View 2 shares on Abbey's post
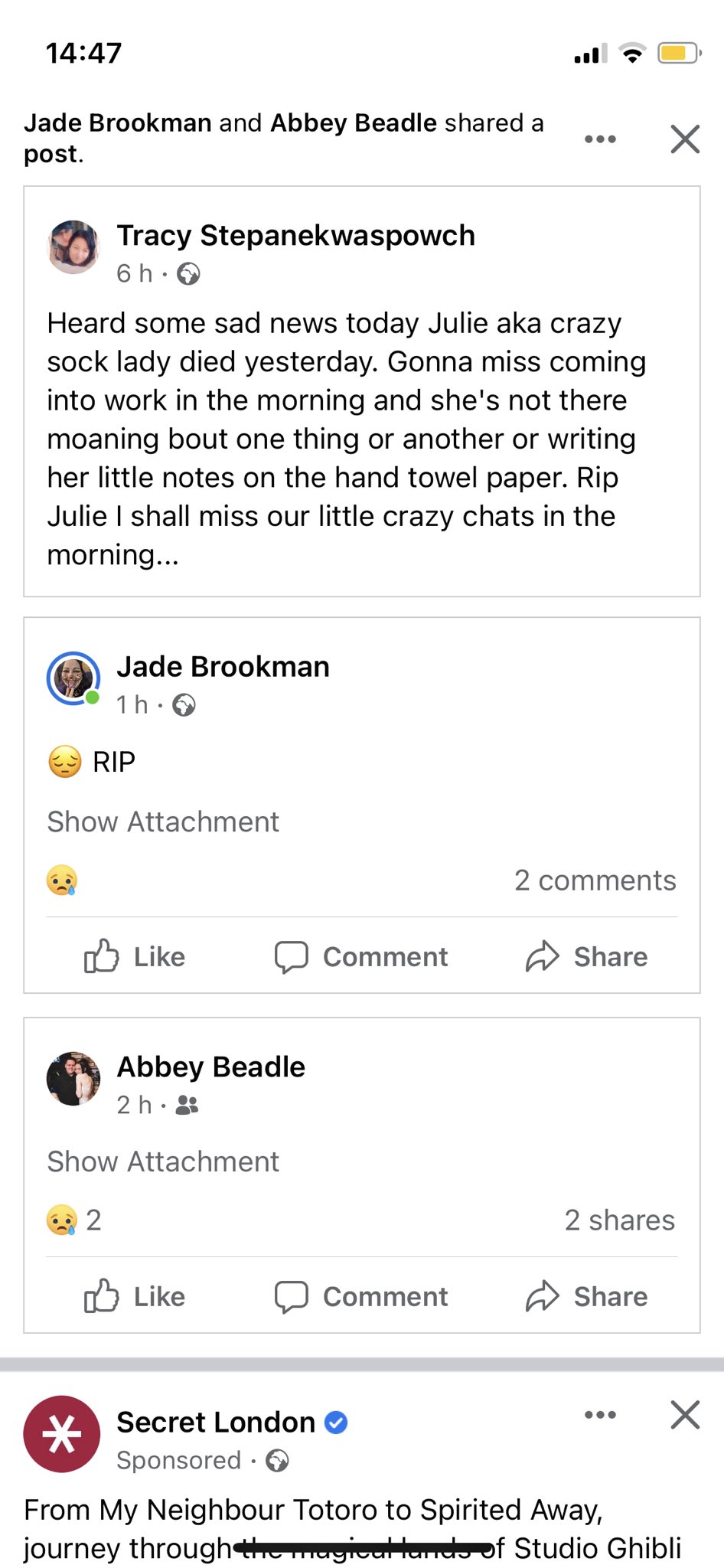 619,1220
